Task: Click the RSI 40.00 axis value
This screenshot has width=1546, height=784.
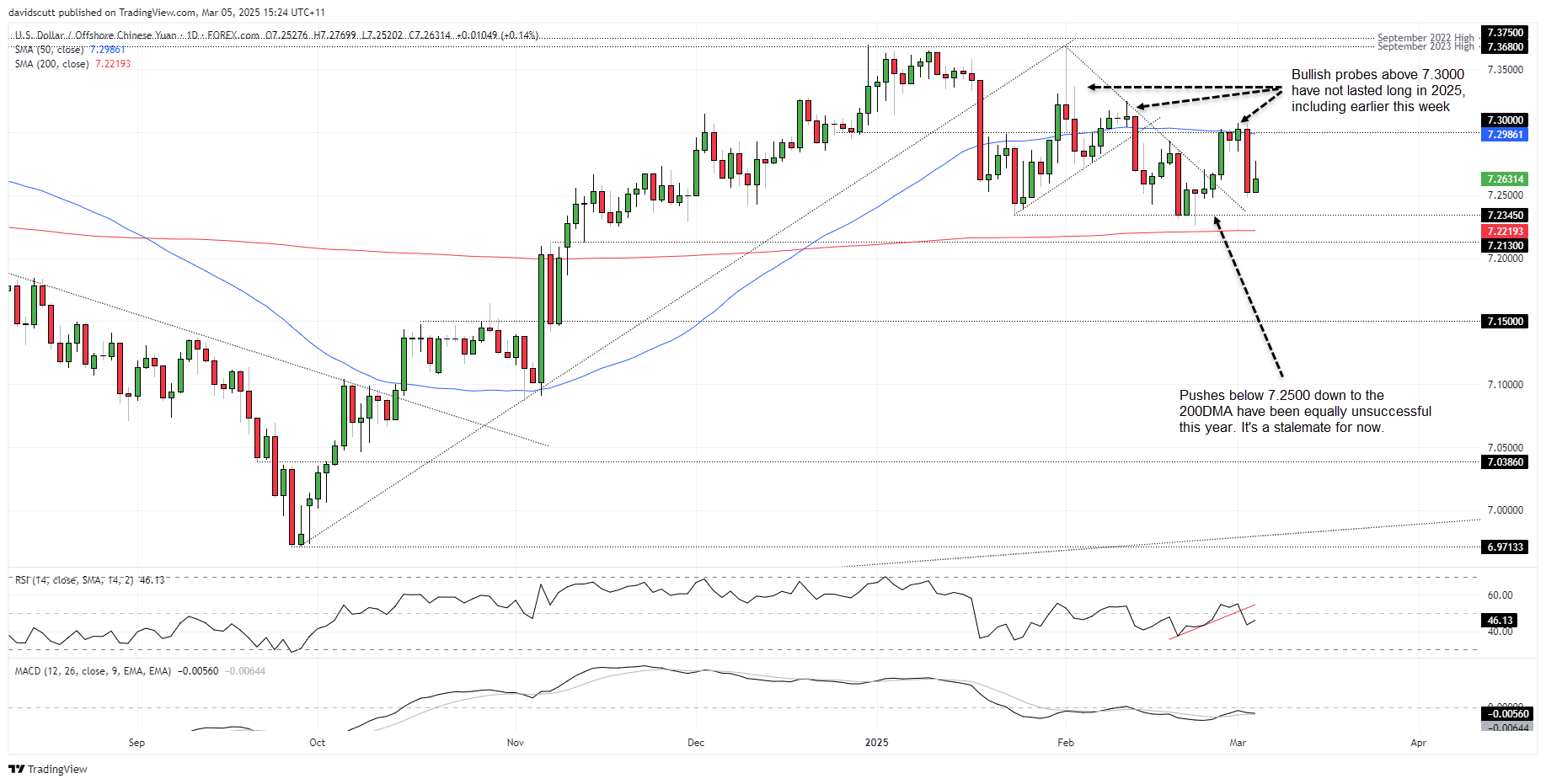Action: 1500,632
